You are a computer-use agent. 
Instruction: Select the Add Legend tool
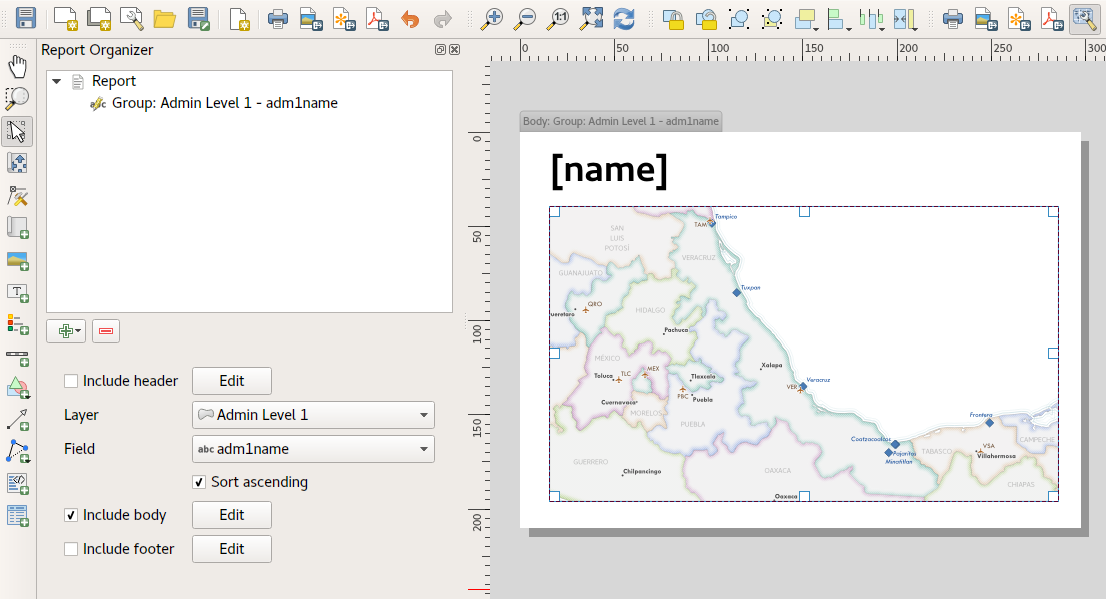17,324
